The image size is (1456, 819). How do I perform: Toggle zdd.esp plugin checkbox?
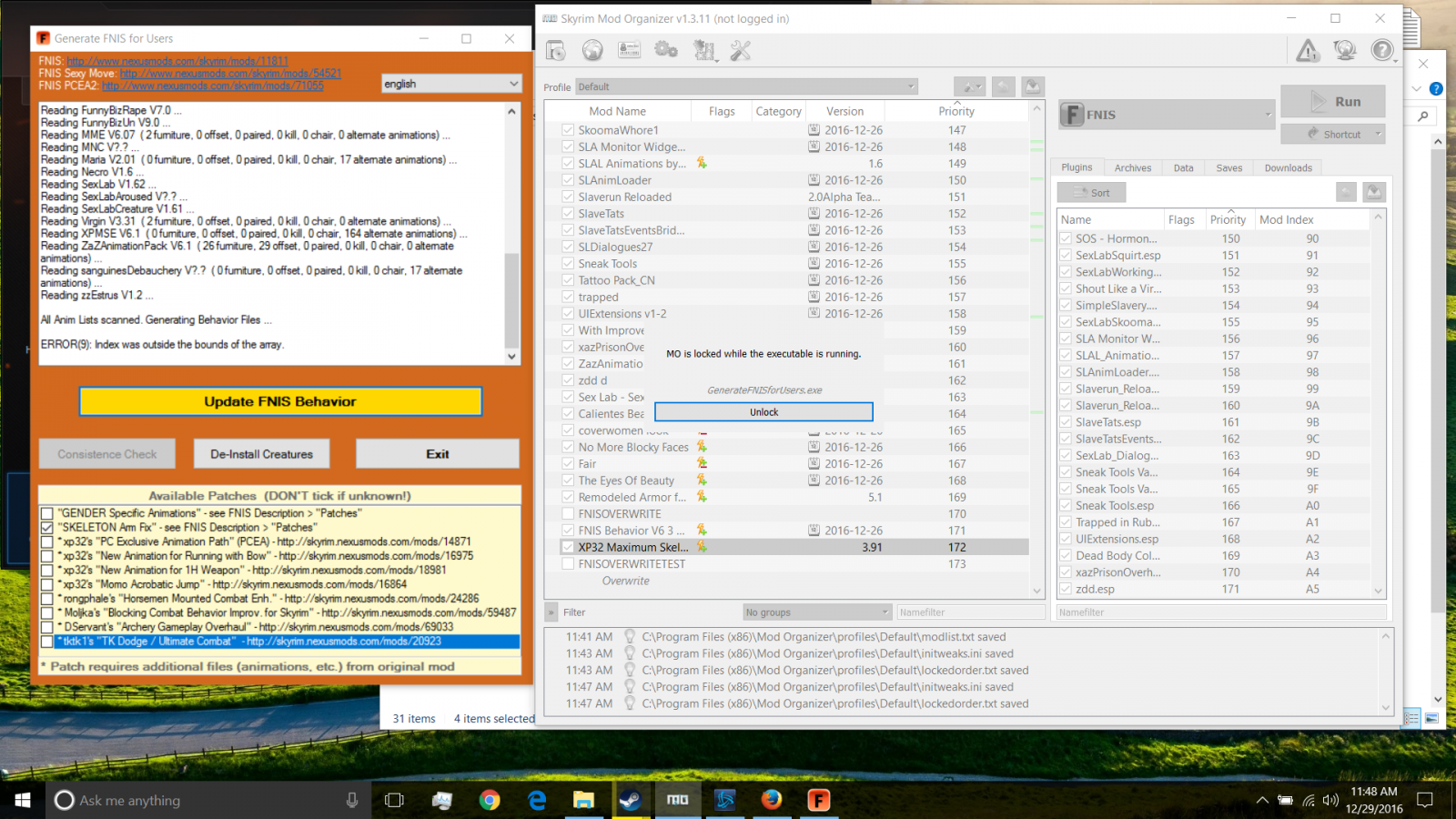(x=1066, y=590)
